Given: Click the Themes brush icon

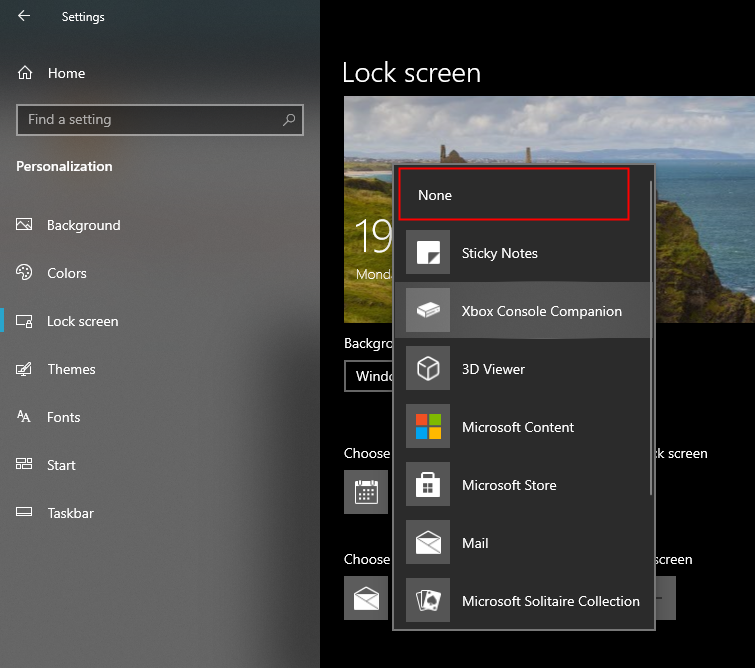Looking at the screenshot, I should [x=24, y=369].
